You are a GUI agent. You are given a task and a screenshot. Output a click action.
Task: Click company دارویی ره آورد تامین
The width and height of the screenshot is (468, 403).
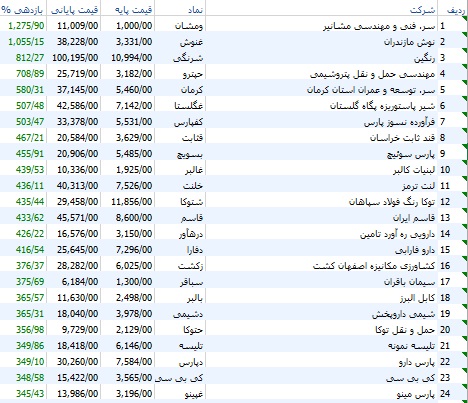pyautogui.click(x=398, y=234)
